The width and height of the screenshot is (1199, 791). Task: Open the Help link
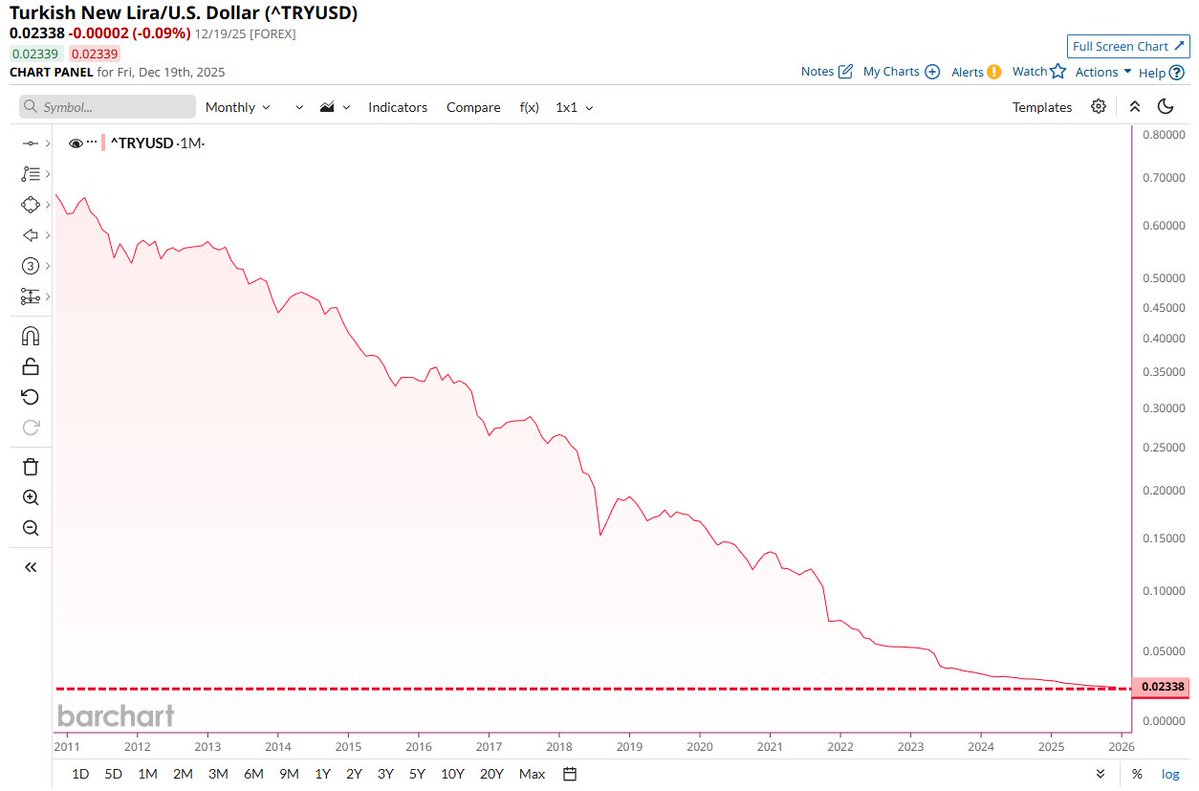pyautogui.click(x=1161, y=73)
